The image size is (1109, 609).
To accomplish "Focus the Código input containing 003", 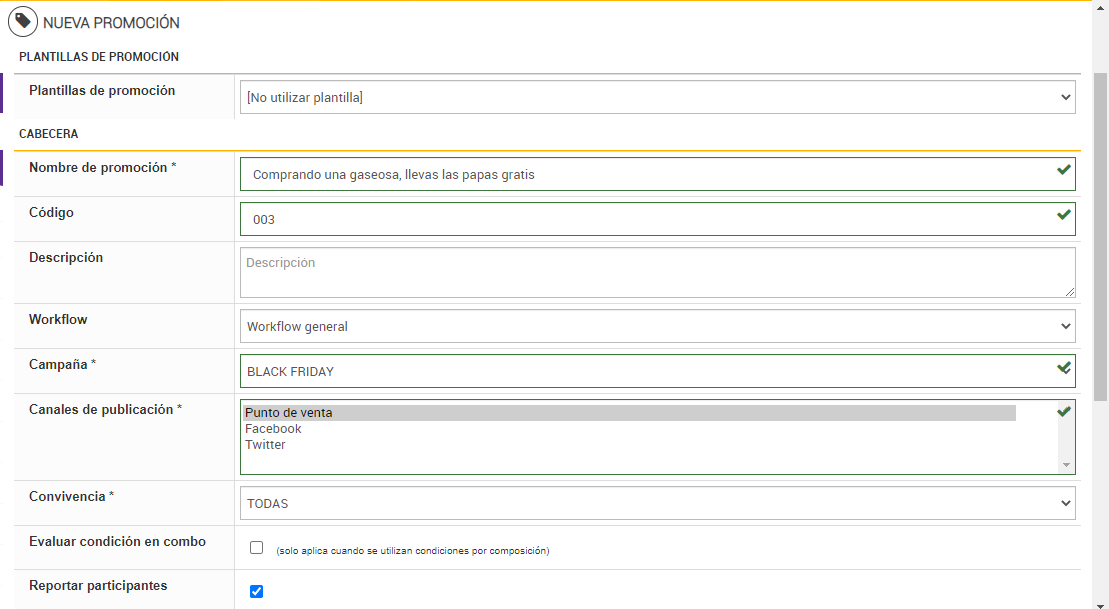I will pos(640,219).
